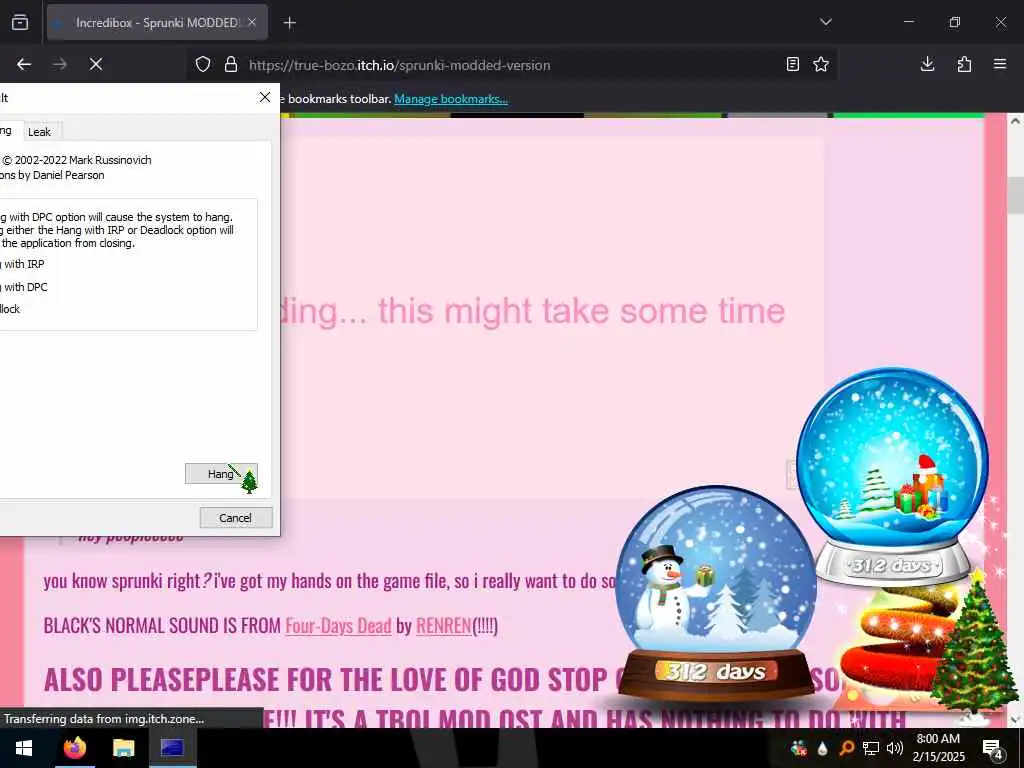Click the forward navigation arrow
Image resolution: width=1024 pixels, height=768 pixels.
tap(60, 64)
